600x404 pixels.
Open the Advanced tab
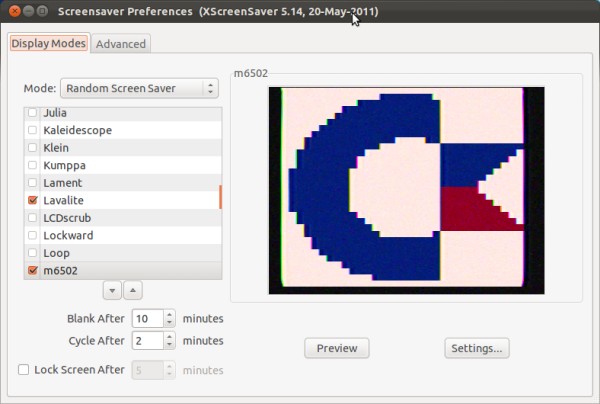pyautogui.click(x=121, y=44)
